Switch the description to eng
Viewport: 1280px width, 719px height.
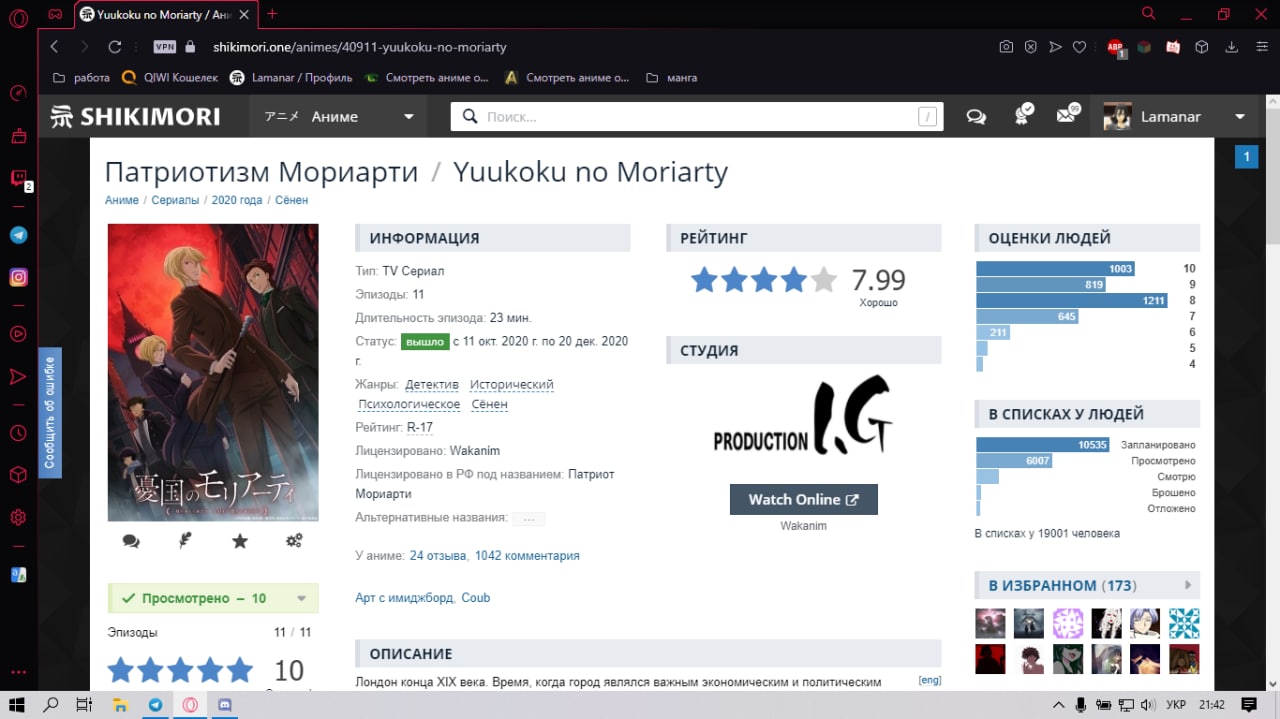(x=930, y=680)
